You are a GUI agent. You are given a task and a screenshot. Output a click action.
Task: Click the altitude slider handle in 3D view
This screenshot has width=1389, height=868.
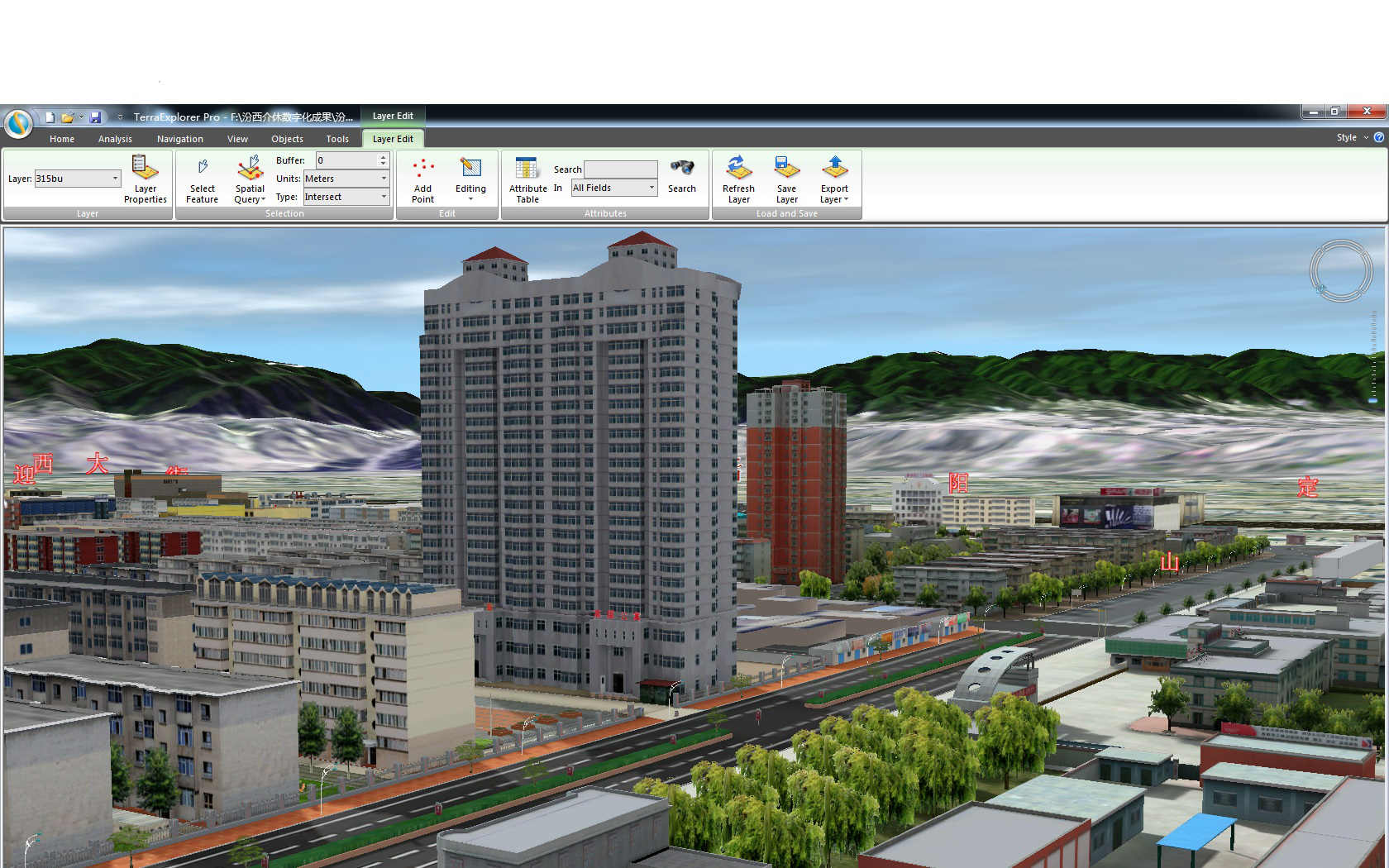point(1373,400)
